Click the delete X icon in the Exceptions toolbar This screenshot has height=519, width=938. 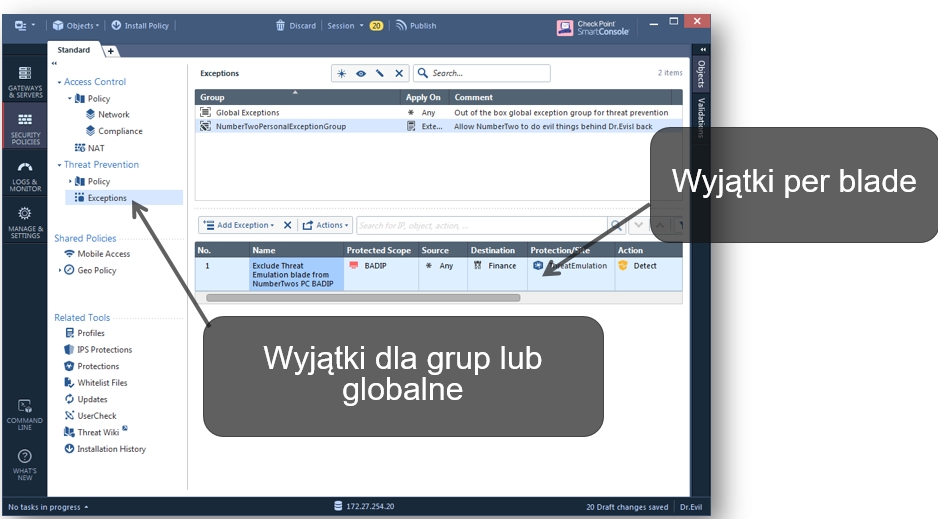tap(399, 73)
